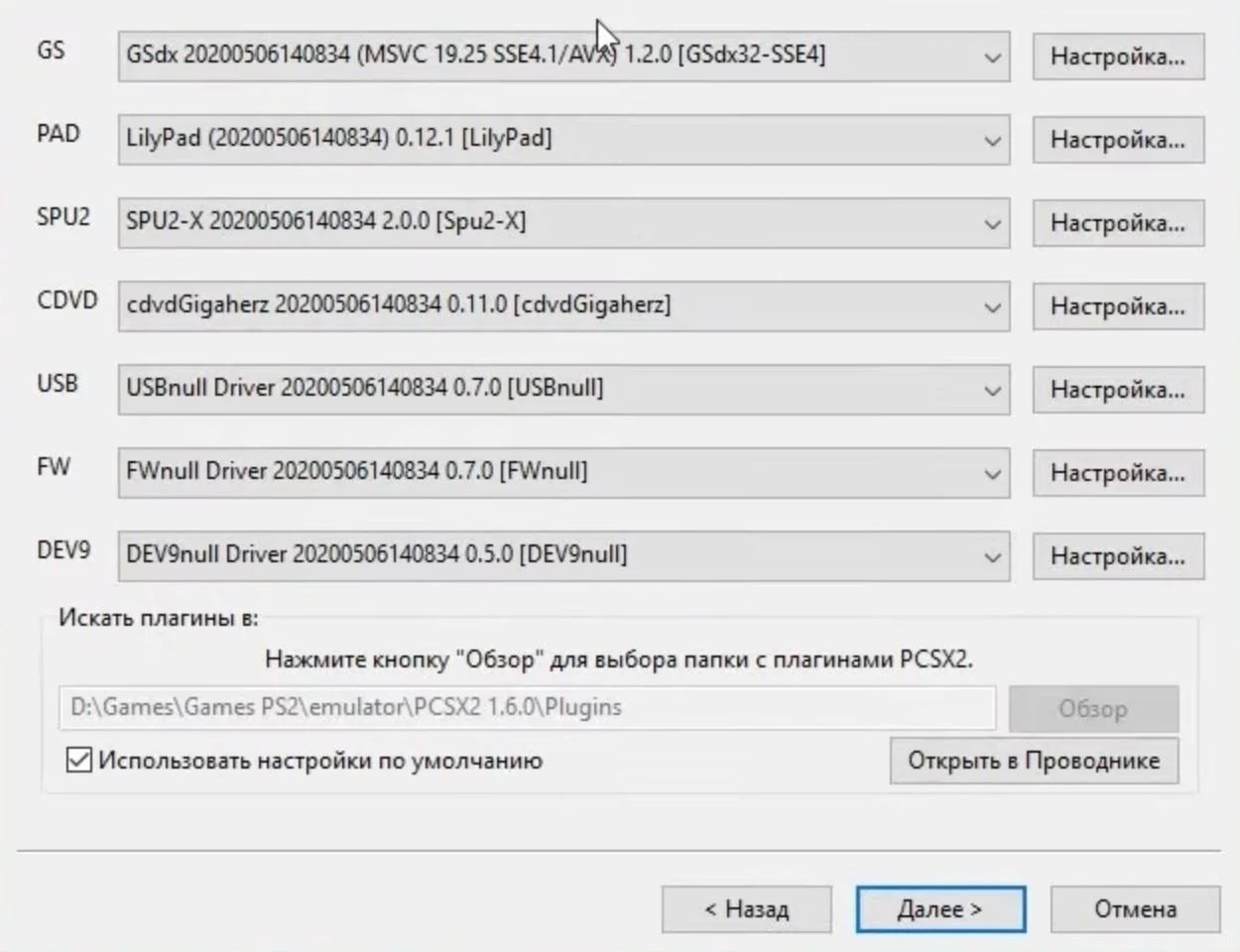The height and width of the screenshot is (952, 1240).
Task: Go back with the < Назад button
Action: [x=746, y=909]
